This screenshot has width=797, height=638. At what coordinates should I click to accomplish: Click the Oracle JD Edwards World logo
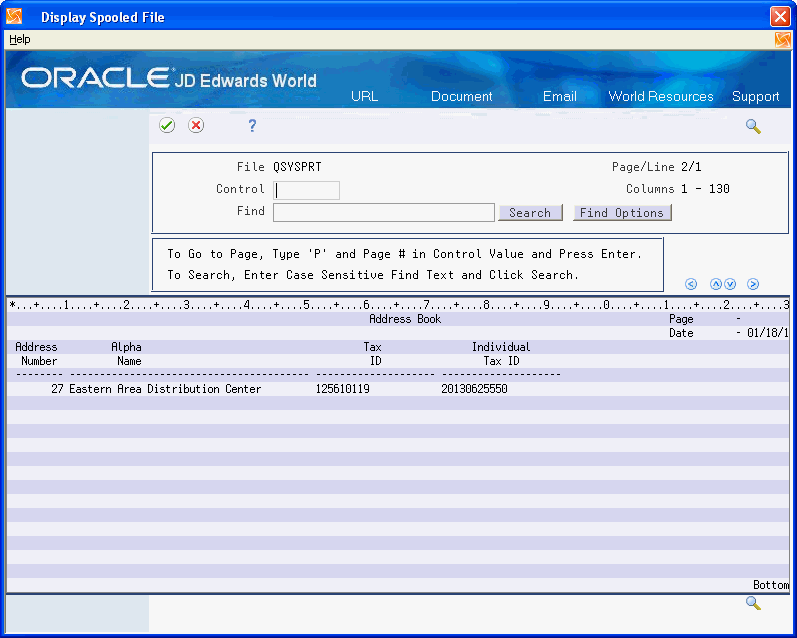click(x=169, y=79)
